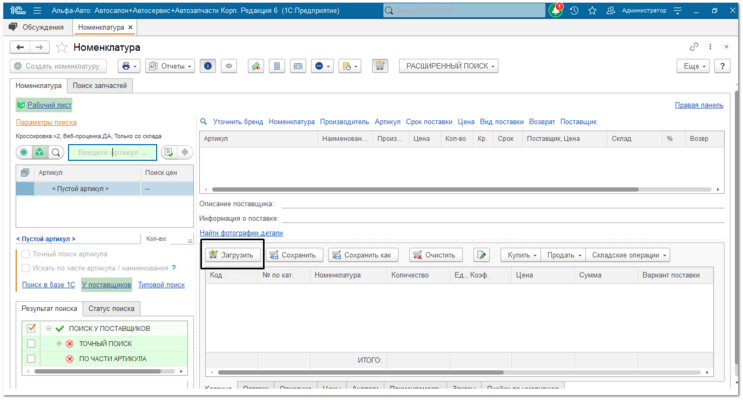Click the blue info icon in toolbar
743x400 pixels.
pyautogui.click(x=208, y=66)
